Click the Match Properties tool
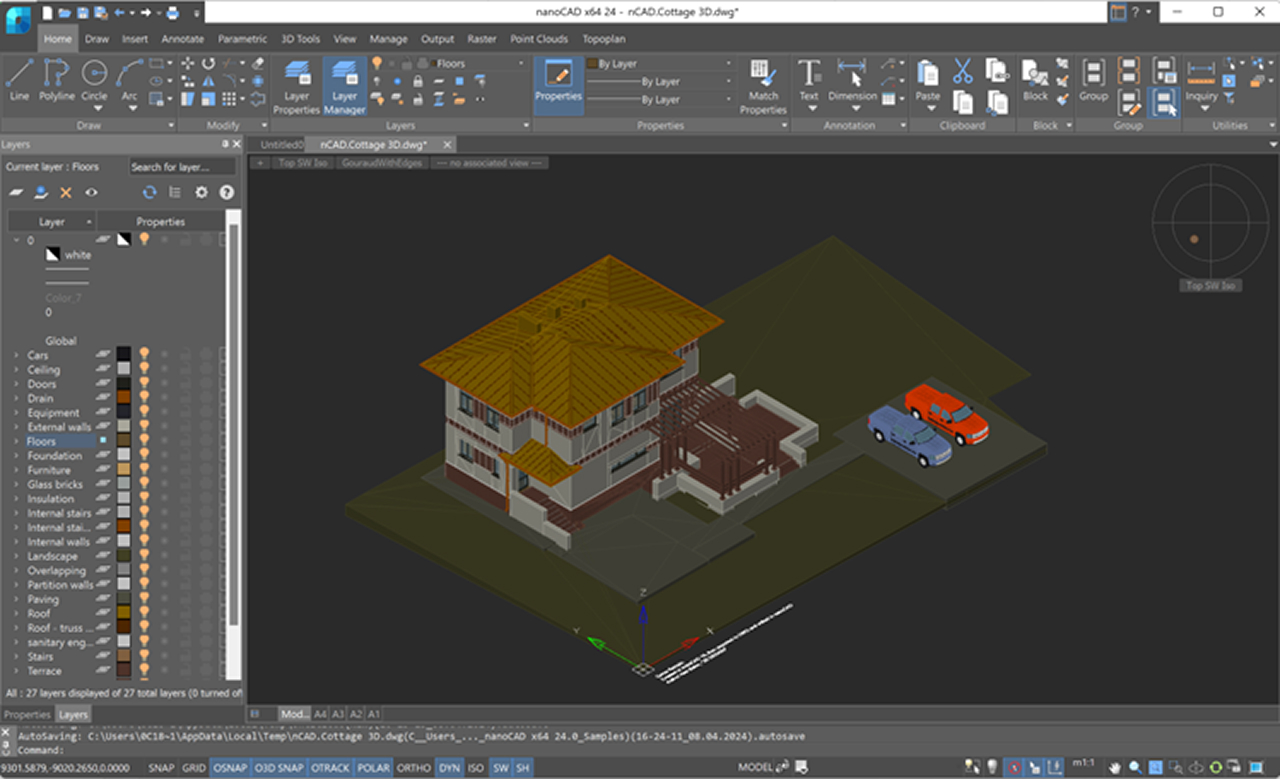1280x779 pixels. [763, 86]
